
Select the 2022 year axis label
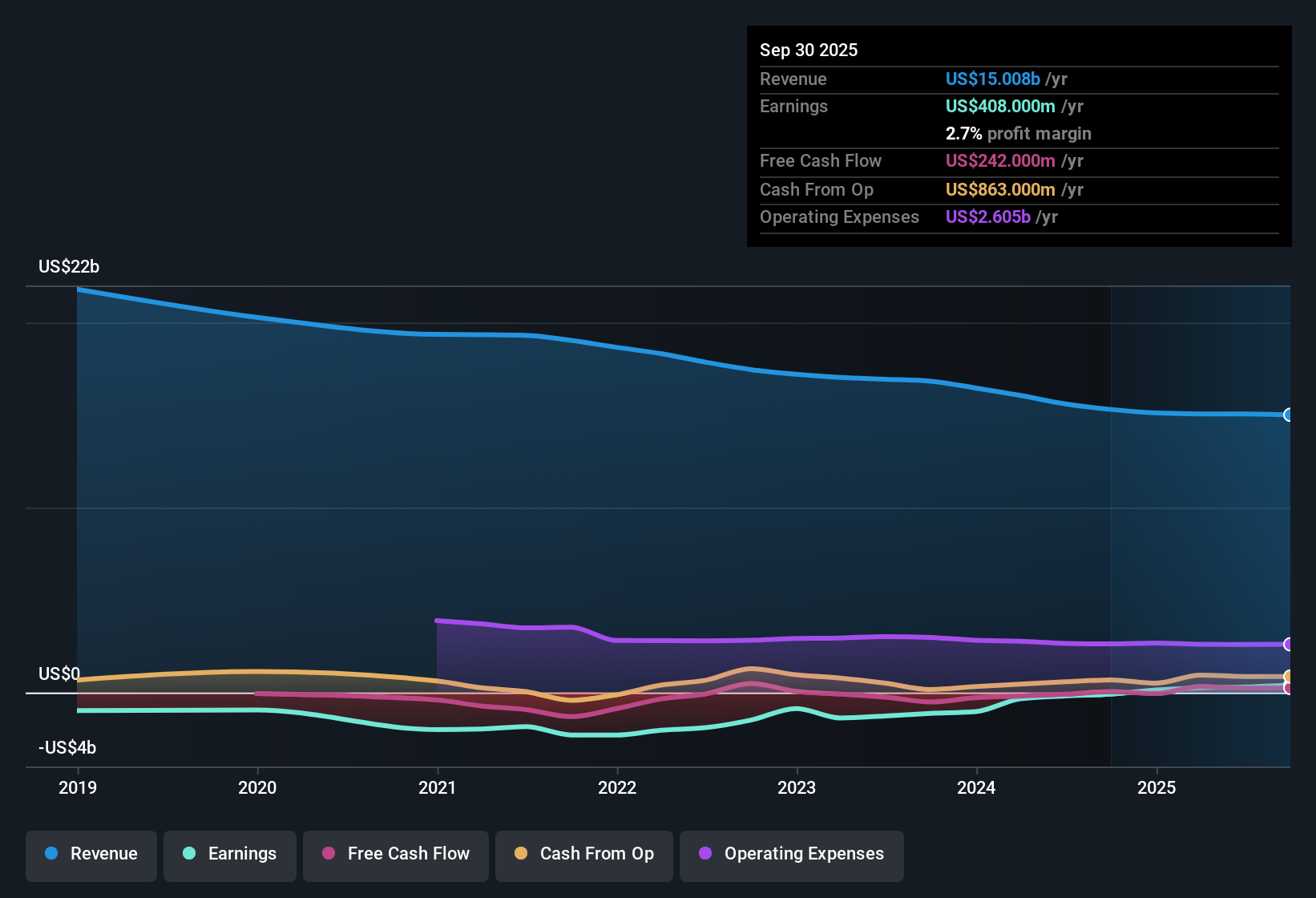coord(617,788)
